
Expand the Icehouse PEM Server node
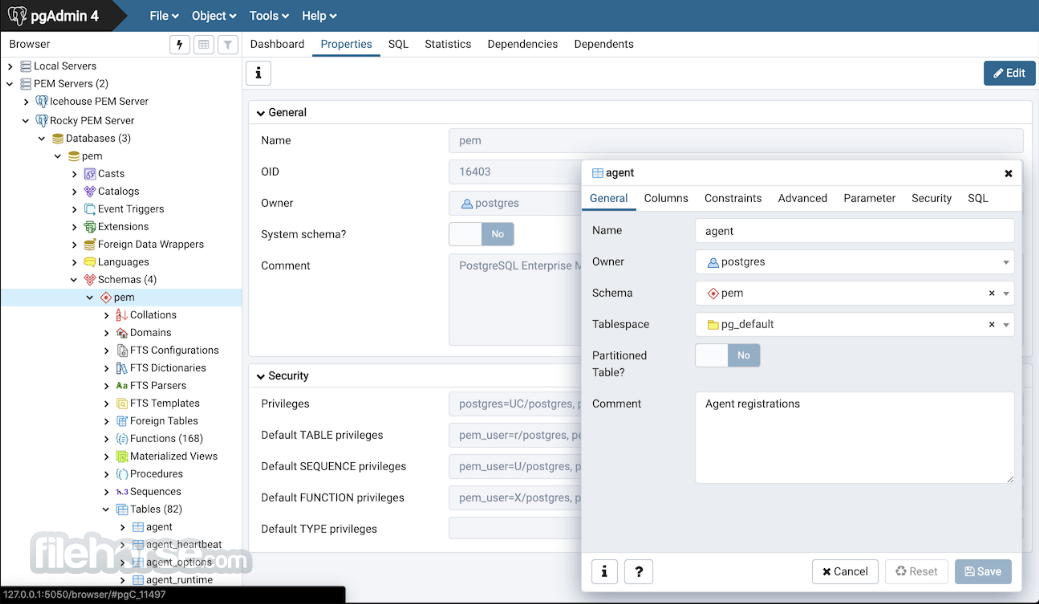point(26,101)
